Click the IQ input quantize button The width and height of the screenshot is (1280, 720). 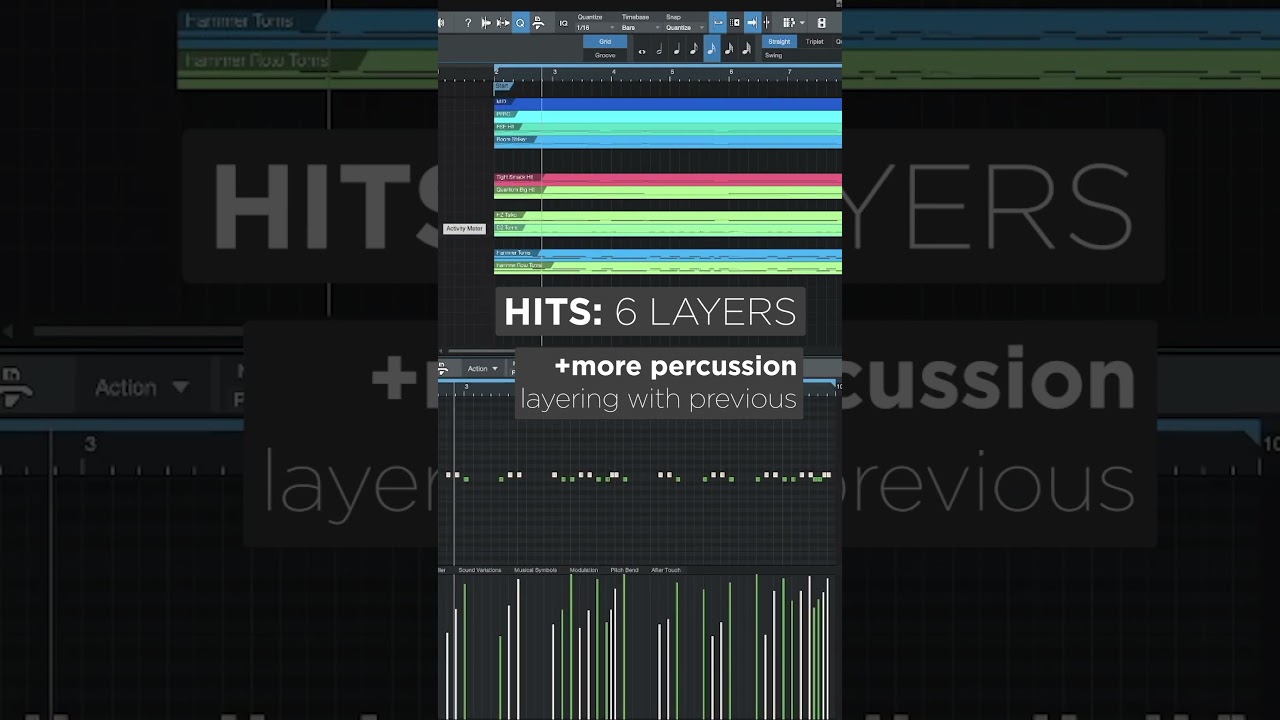[x=563, y=23]
